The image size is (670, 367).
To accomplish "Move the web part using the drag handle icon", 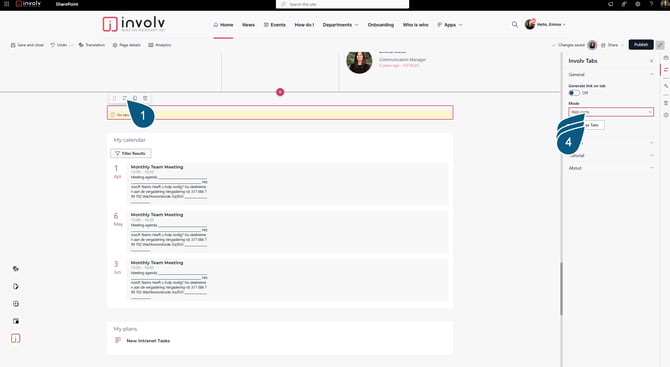I will coord(114,98).
